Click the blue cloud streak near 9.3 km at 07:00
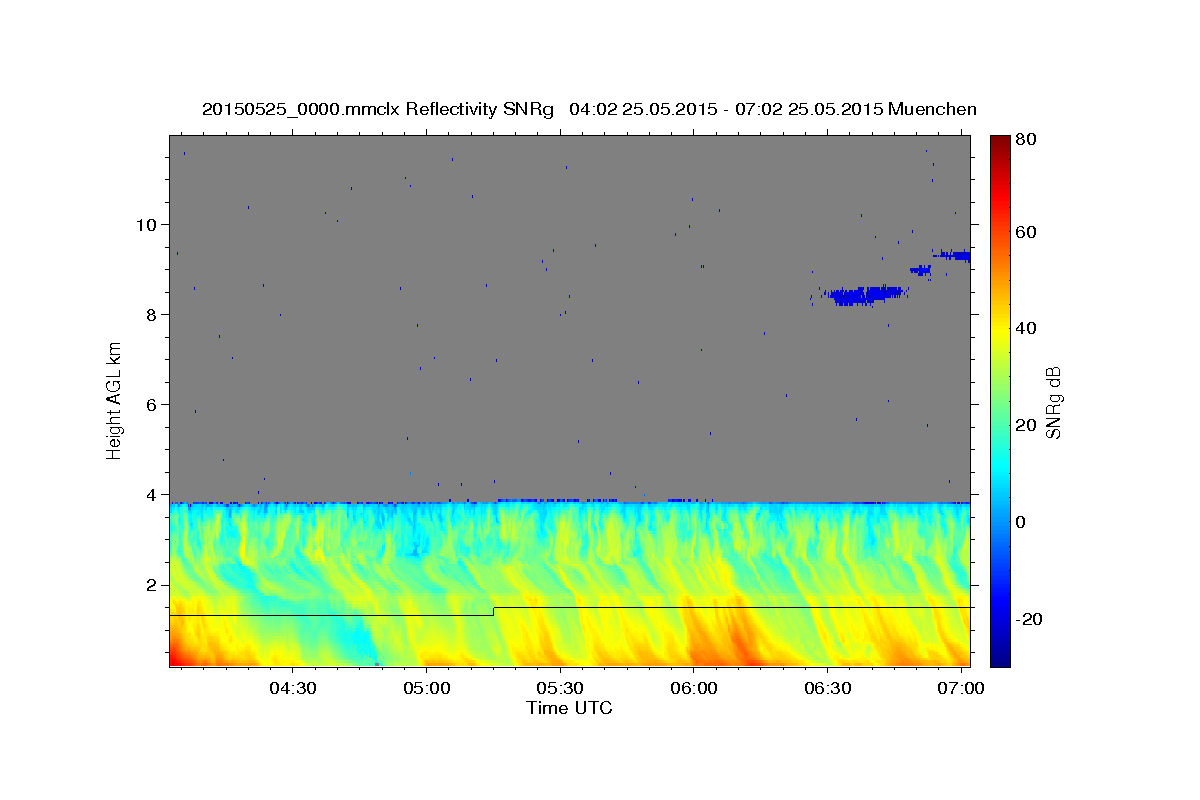 952,256
